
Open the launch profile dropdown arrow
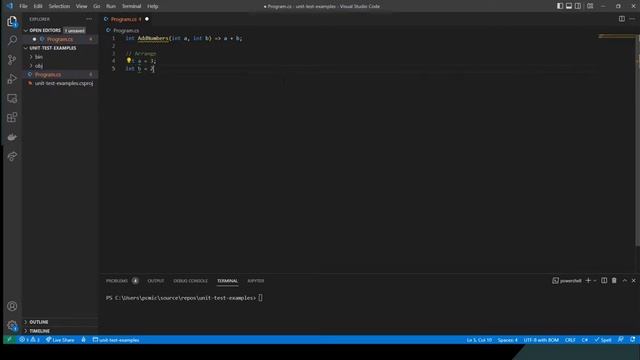point(595,281)
